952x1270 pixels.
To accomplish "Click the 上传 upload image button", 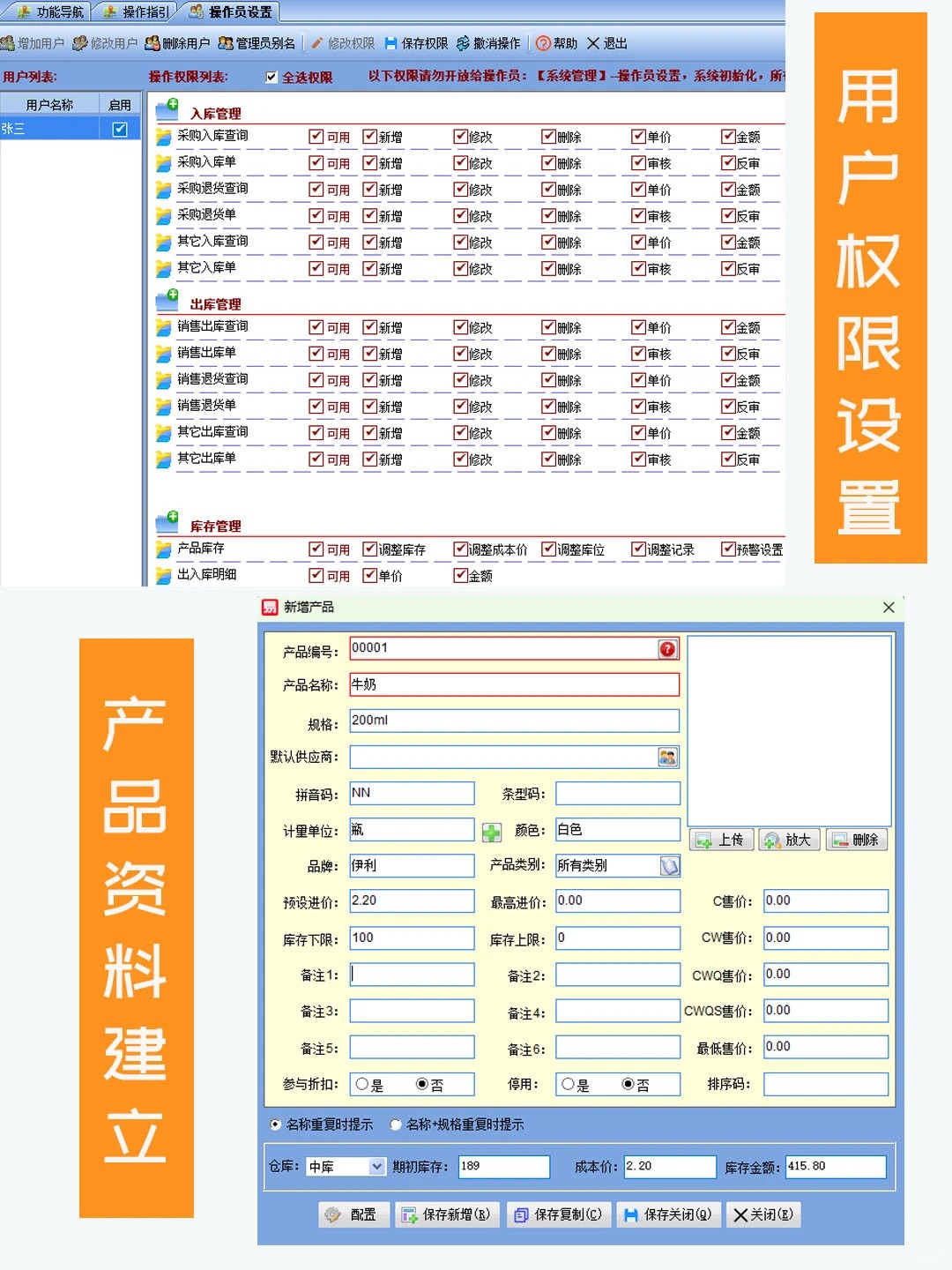I will pyautogui.click(x=721, y=840).
